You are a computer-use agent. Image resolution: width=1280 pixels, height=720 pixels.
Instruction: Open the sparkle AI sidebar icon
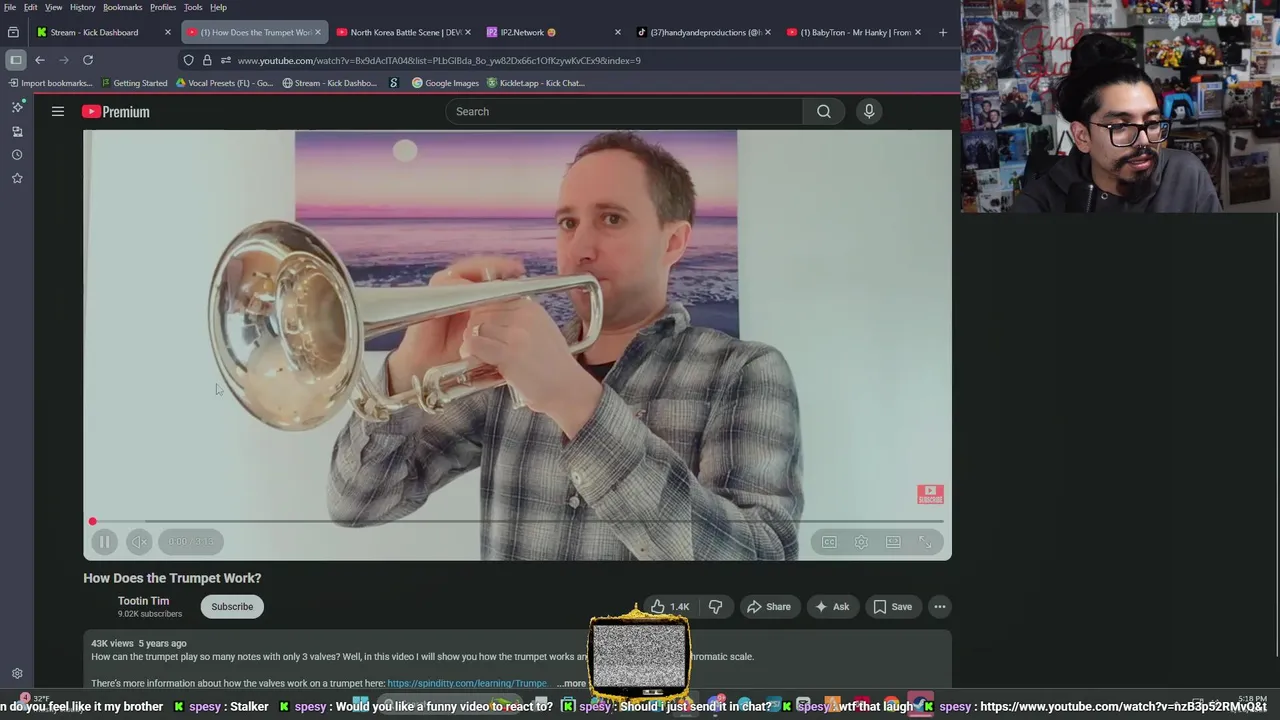pyautogui.click(x=17, y=107)
